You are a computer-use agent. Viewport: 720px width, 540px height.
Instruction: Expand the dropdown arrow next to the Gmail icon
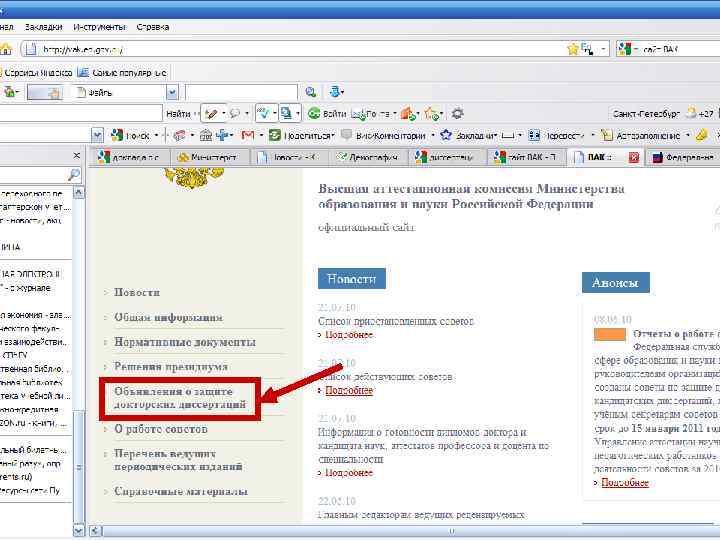tap(261, 135)
